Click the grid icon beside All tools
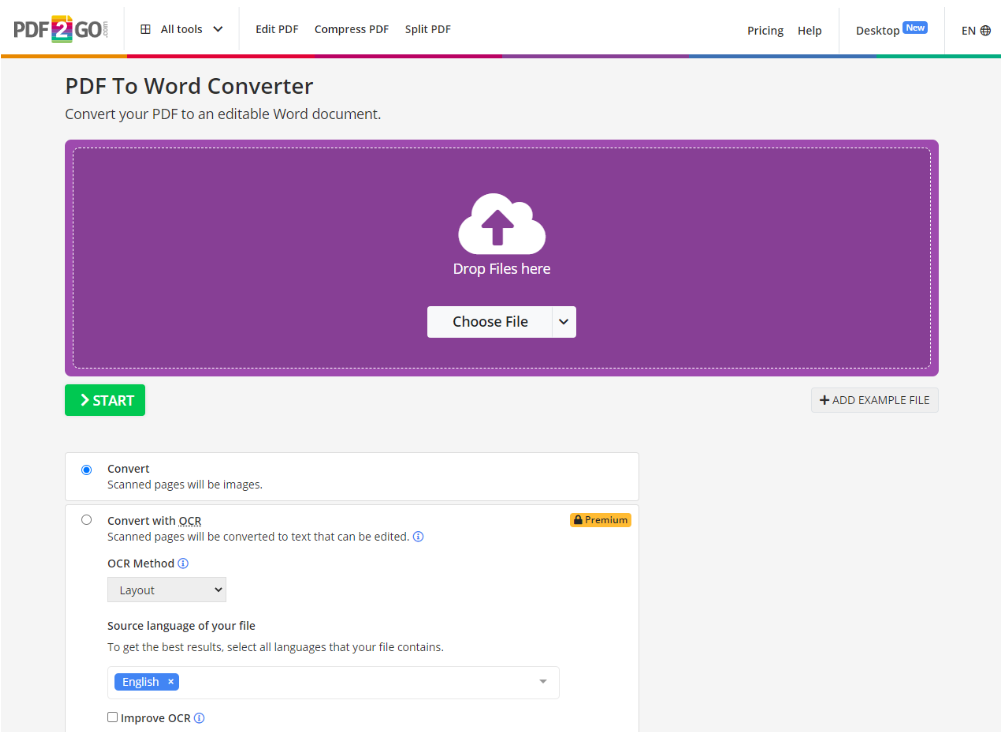Image resolution: width=1002 pixels, height=732 pixels. pos(143,28)
